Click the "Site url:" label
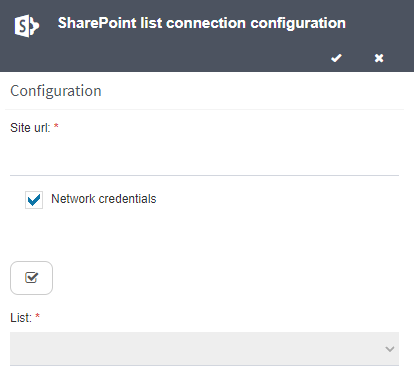414x389 pixels. pyautogui.click(x=30, y=128)
